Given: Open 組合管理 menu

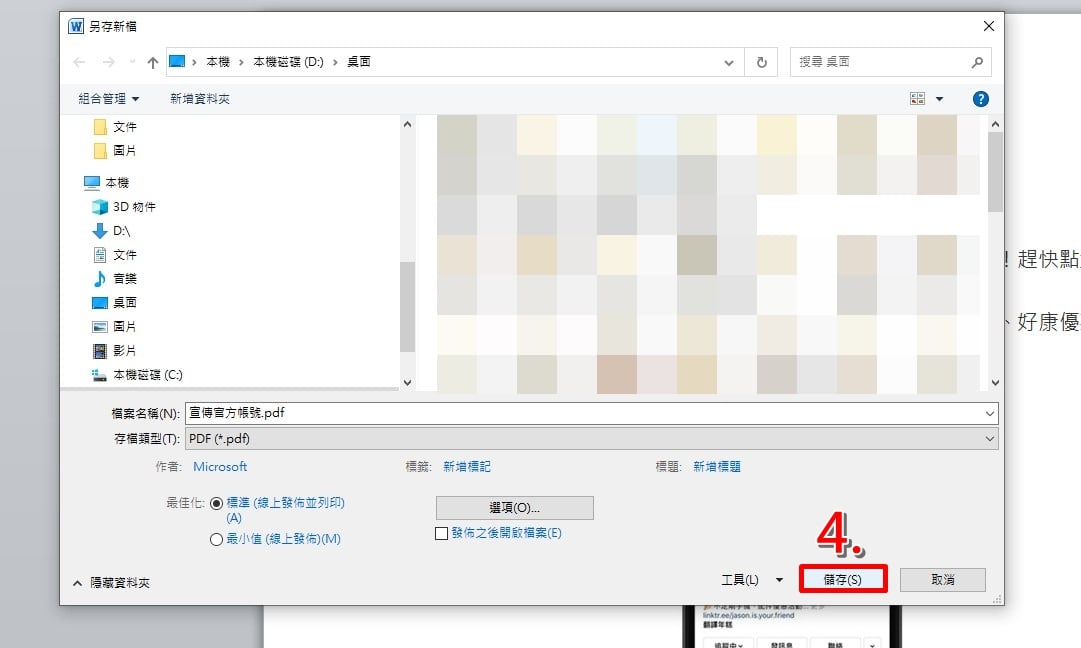Looking at the screenshot, I should point(108,99).
